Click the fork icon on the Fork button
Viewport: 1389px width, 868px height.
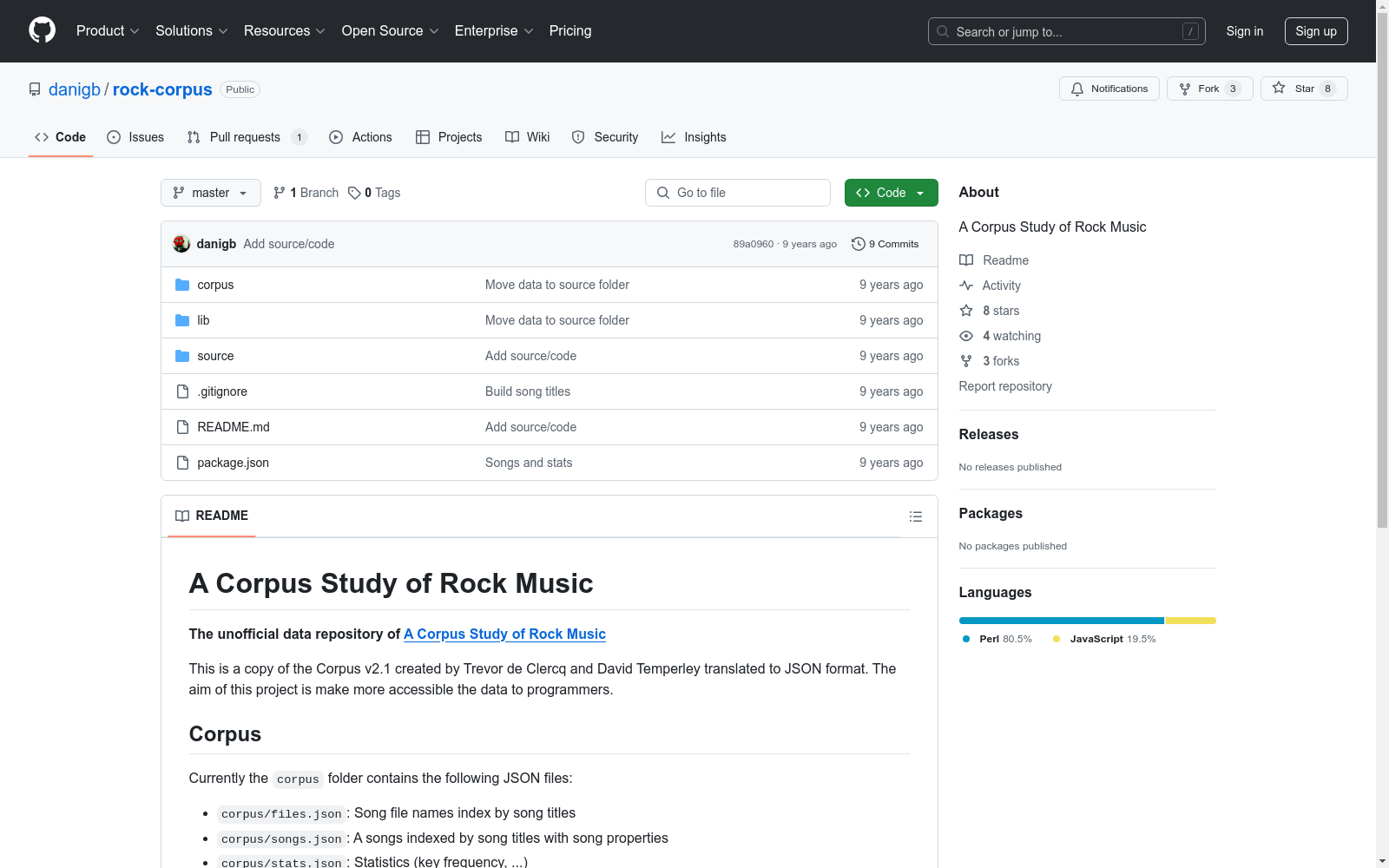(x=1185, y=89)
